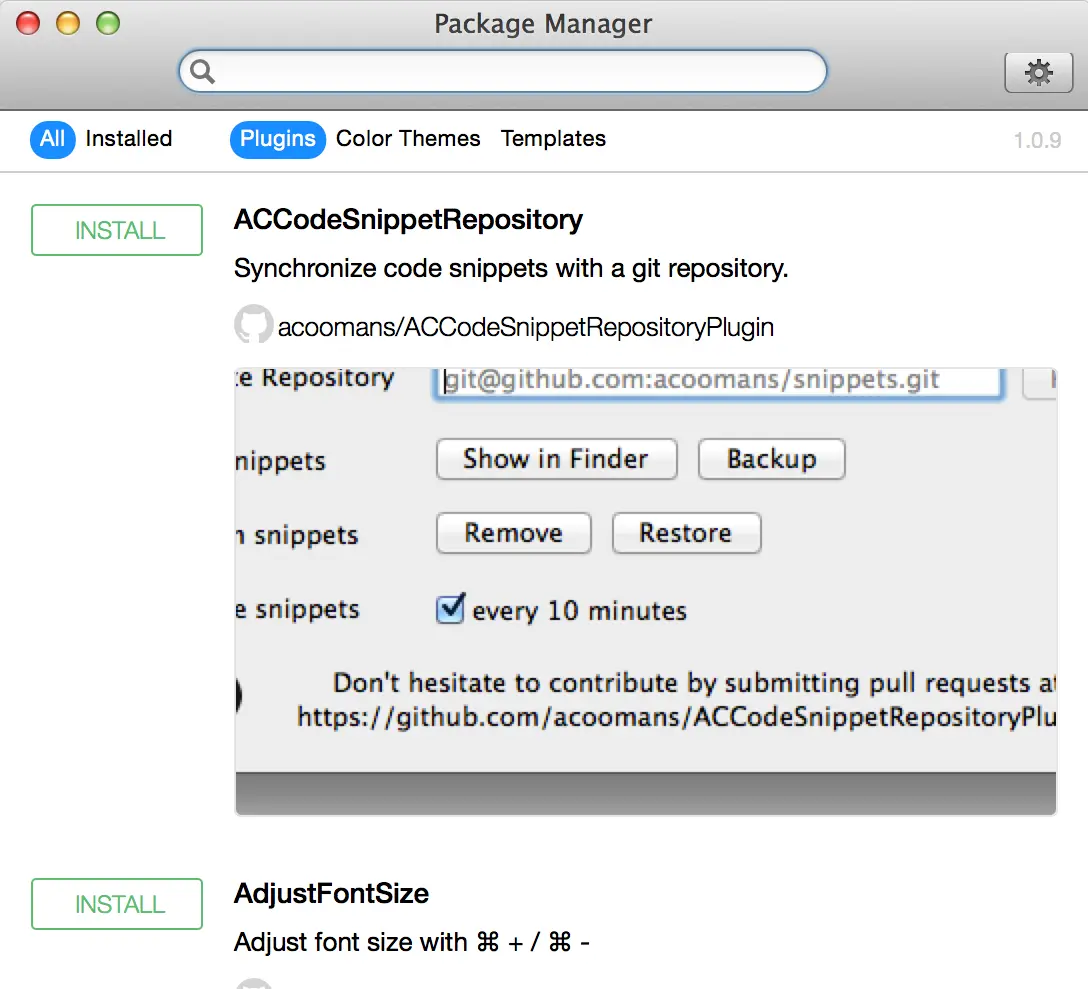
Task: Open the ACCodeSnippetRepository screenshot preview
Action: 646,591
